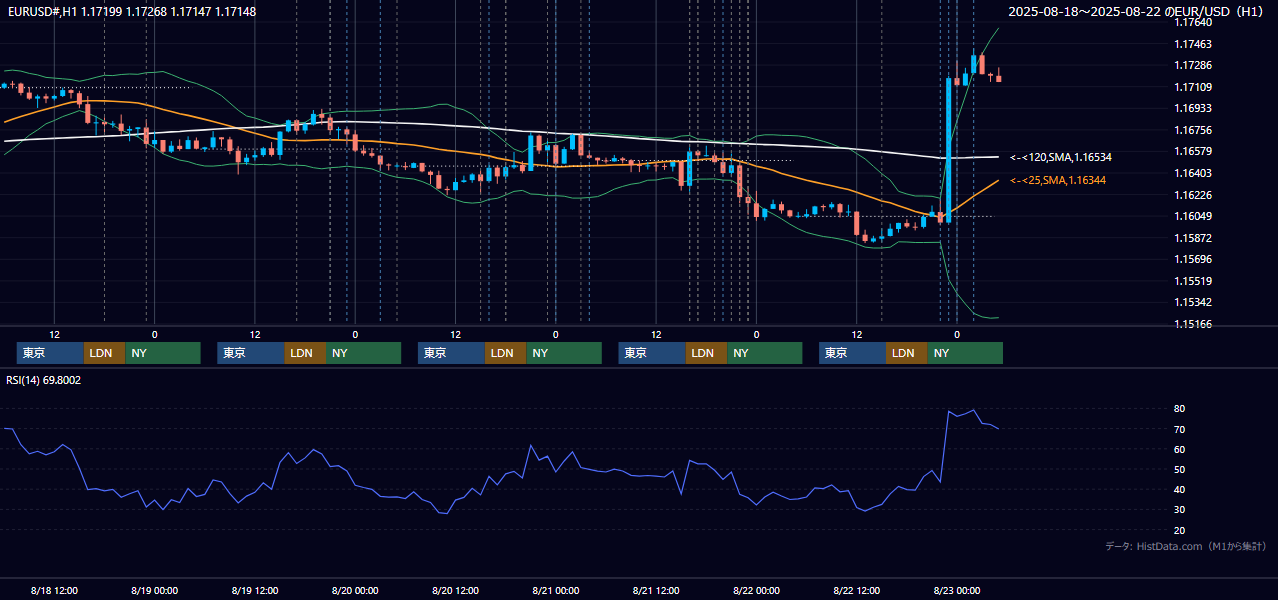Click price axis value 1.16226
Image resolution: width=1278 pixels, height=600 pixels.
tap(1193, 195)
